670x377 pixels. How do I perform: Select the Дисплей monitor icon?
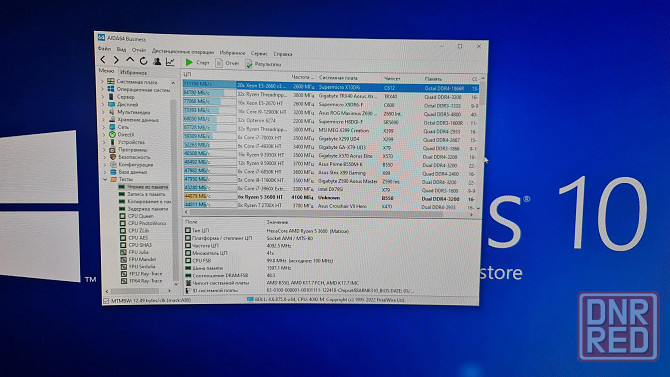112,104
